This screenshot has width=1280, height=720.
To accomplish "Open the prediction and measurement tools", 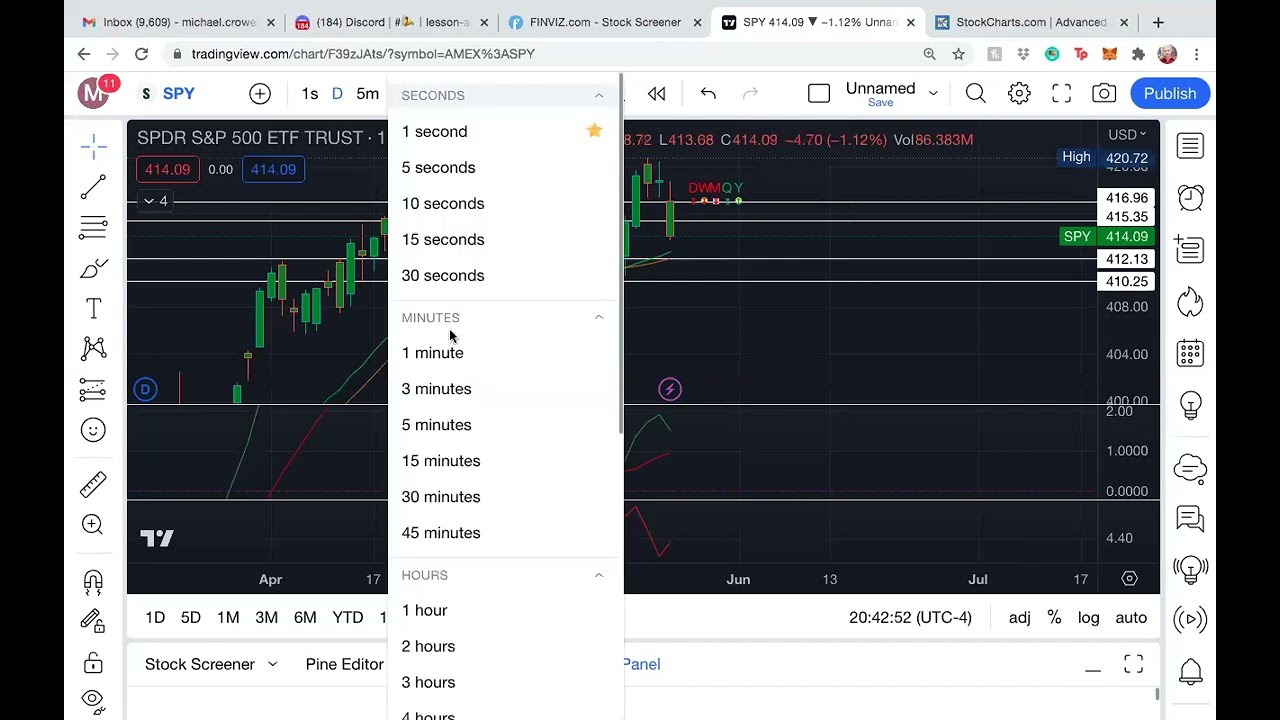I will [93, 389].
